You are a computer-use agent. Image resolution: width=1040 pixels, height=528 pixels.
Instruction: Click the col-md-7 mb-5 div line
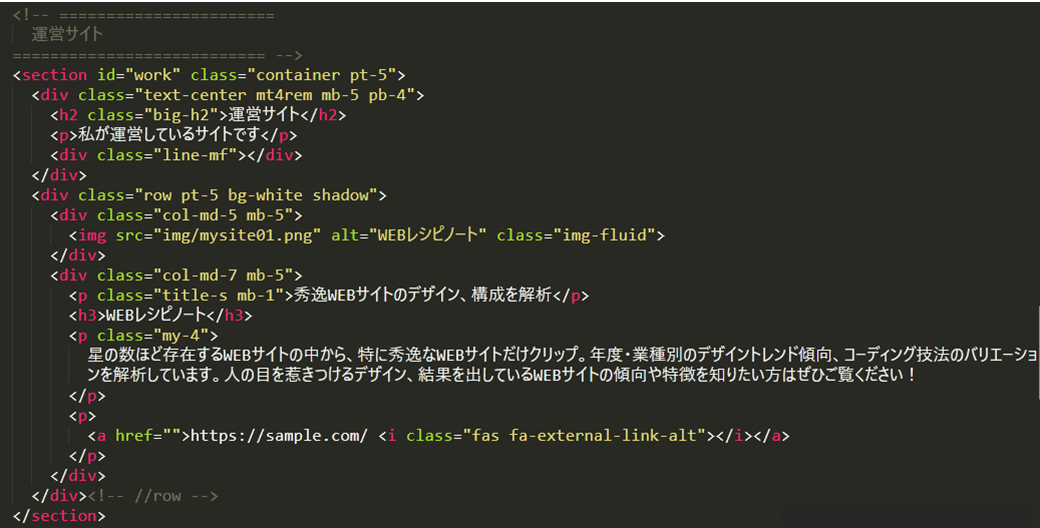176,275
